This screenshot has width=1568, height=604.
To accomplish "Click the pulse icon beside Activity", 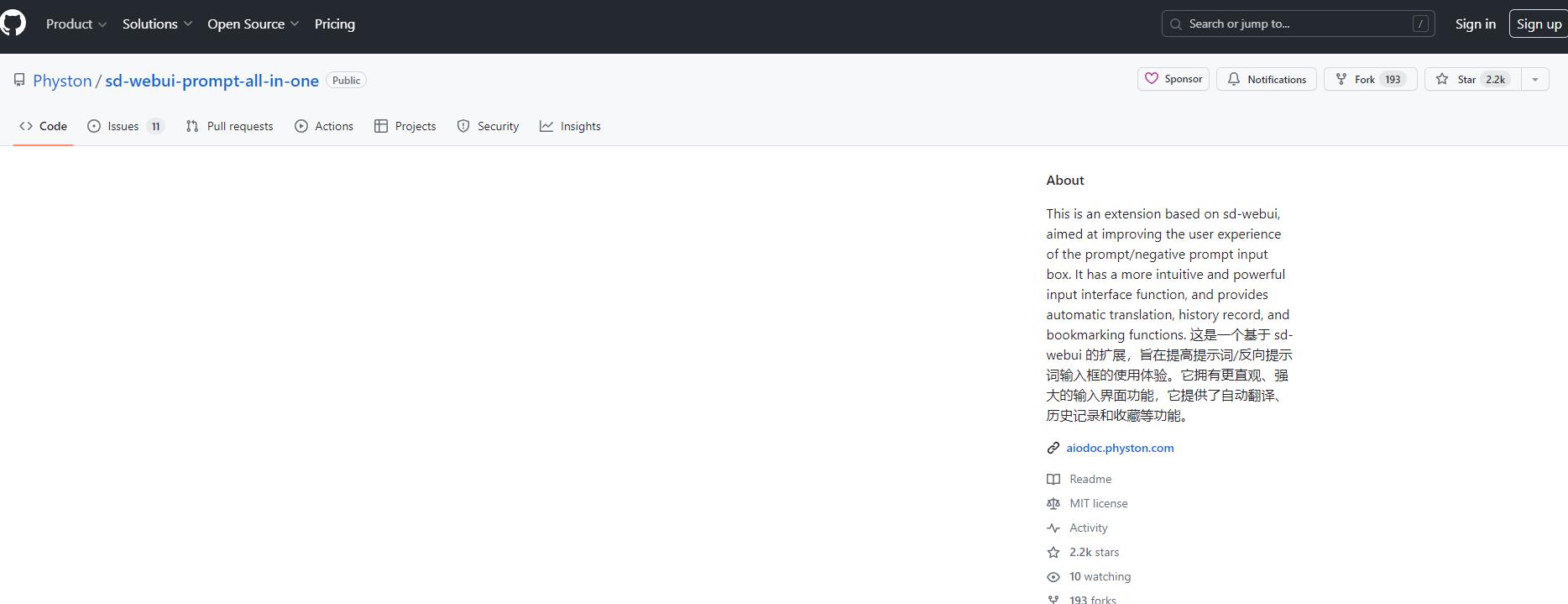I will point(1053,528).
